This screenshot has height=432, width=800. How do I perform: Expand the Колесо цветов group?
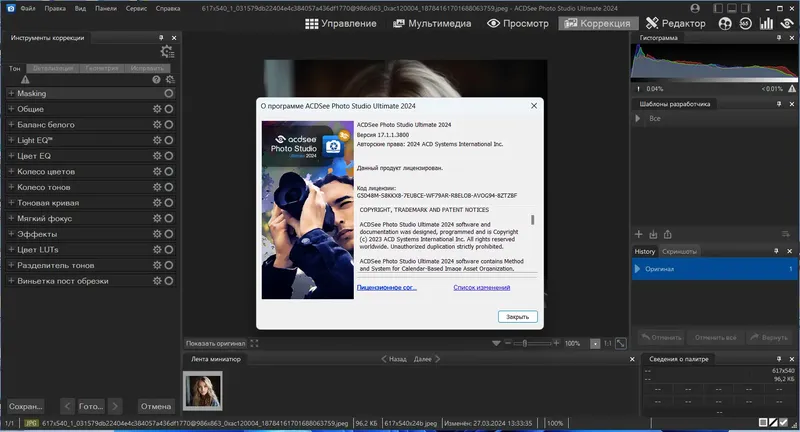pos(11,171)
